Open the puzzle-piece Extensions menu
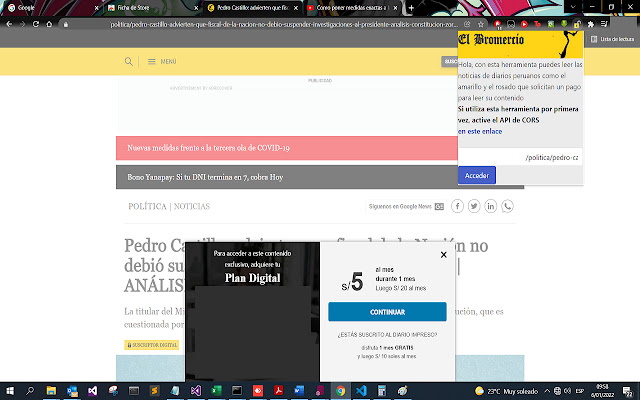Viewport: 640px width, 400px height. pyautogui.click(x=591, y=24)
